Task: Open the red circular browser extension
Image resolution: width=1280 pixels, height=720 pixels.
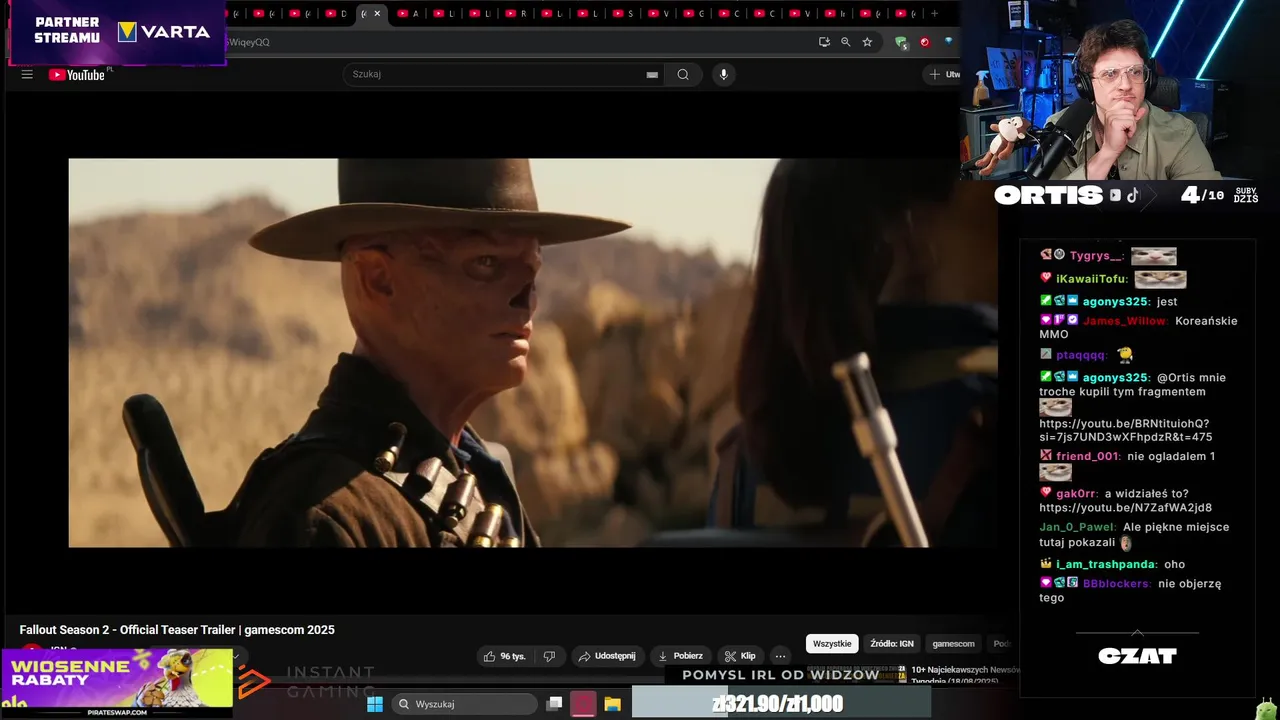Action: (924, 42)
